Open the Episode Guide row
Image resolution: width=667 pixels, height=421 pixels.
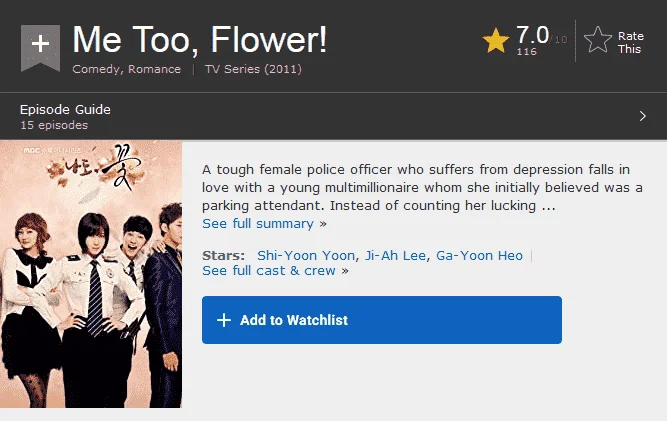click(x=334, y=116)
